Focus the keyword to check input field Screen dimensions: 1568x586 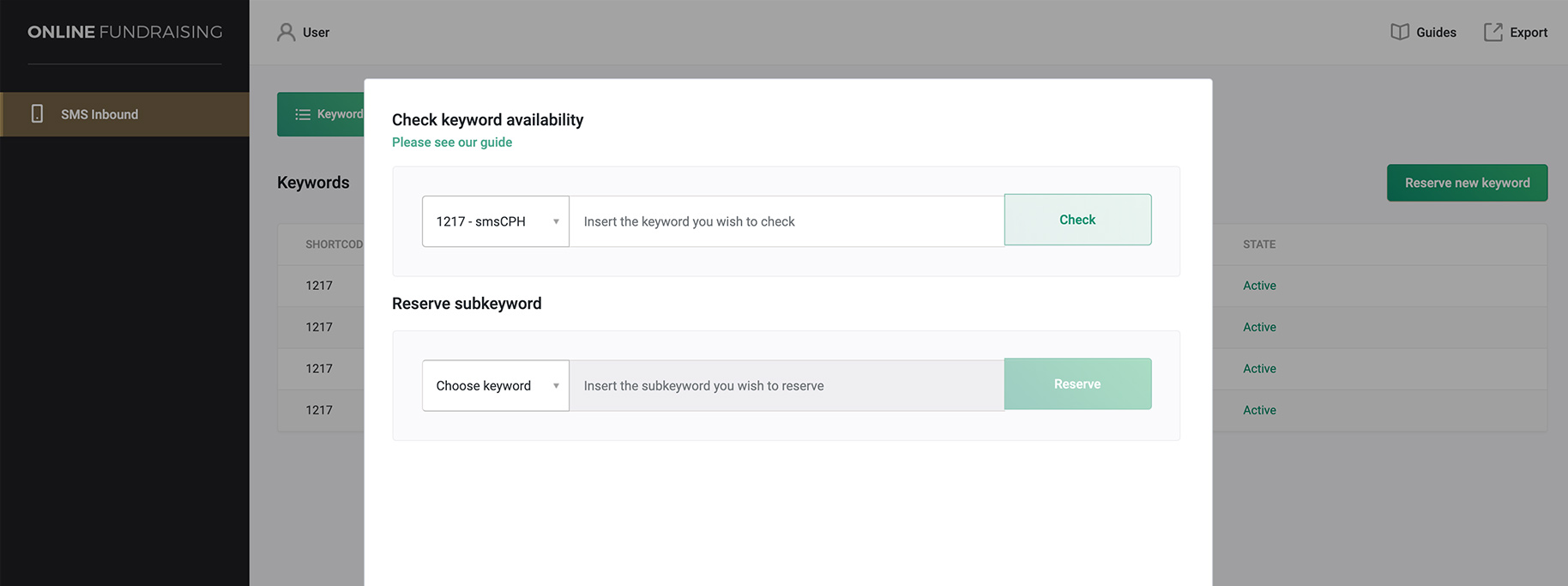click(787, 221)
